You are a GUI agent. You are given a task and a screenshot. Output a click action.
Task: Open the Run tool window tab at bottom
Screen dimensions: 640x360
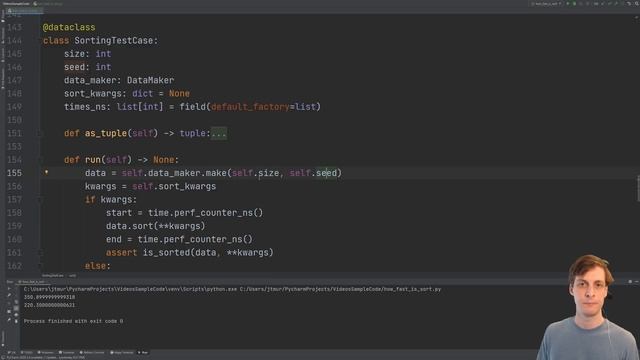click(143, 352)
